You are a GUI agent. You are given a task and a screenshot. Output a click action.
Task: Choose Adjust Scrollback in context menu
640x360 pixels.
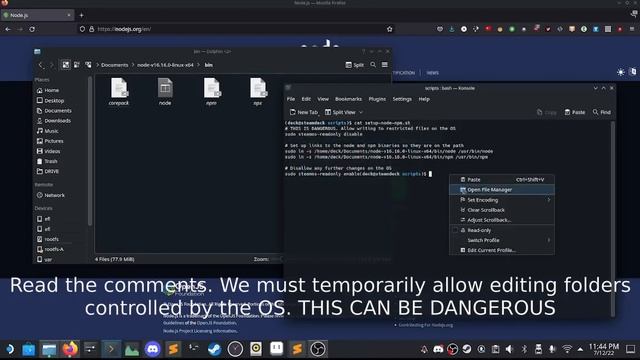coord(502,220)
